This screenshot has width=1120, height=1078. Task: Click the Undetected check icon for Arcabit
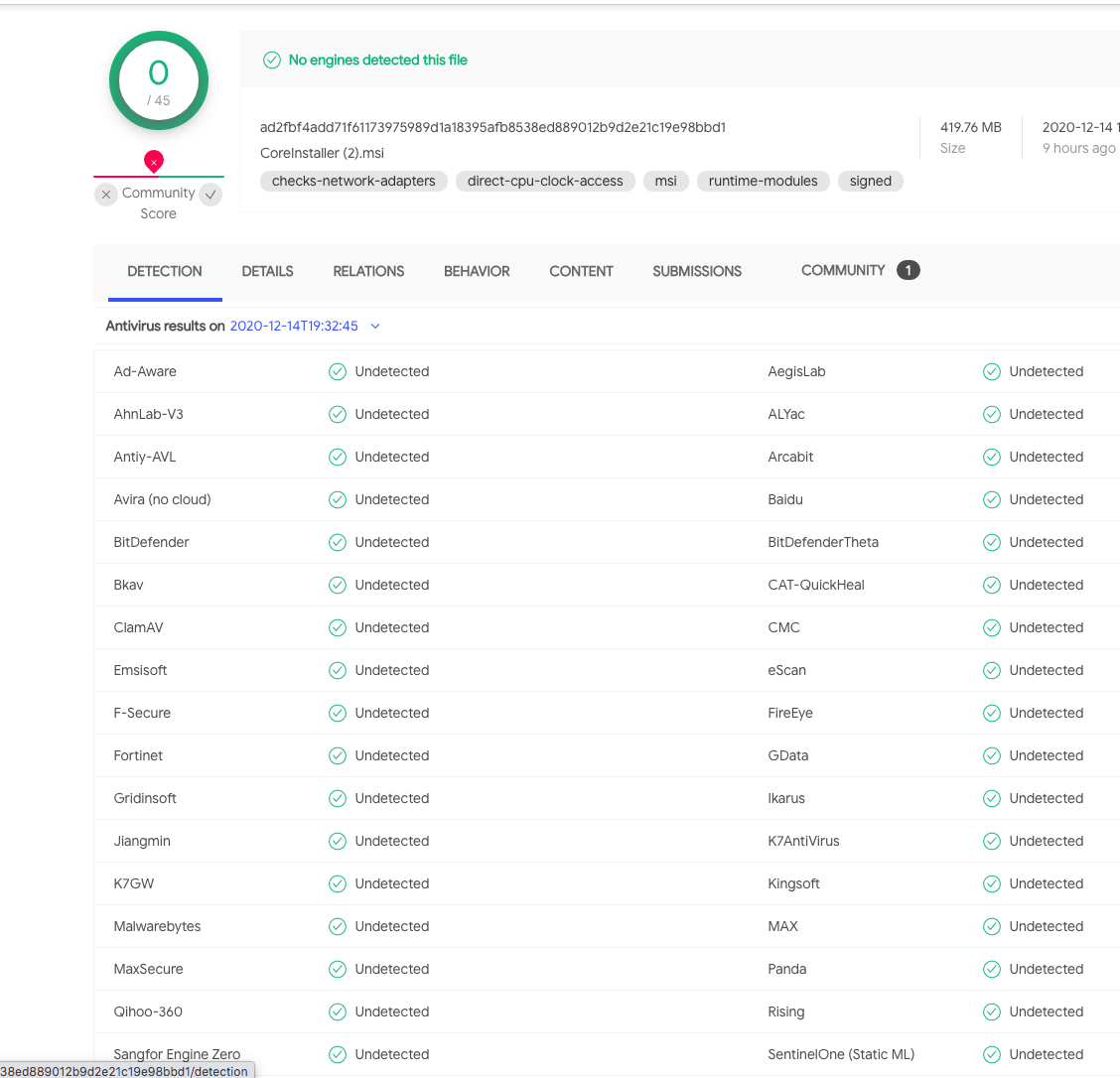click(x=992, y=457)
